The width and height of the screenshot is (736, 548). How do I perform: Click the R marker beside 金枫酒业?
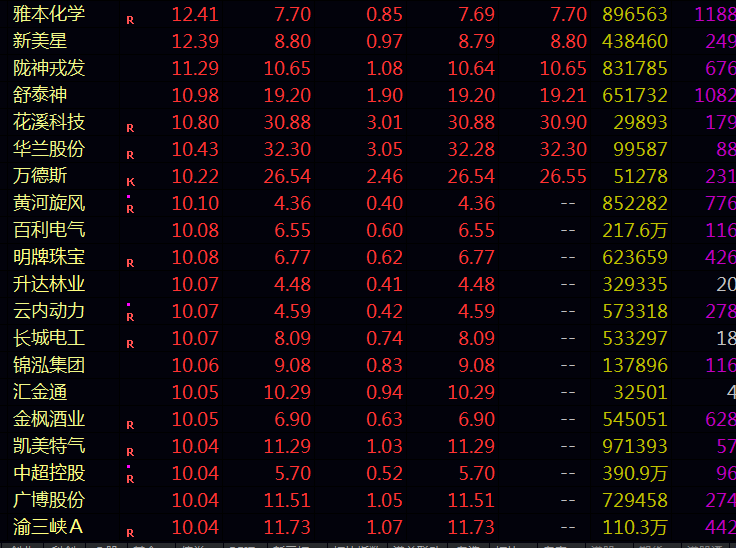coord(130,425)
